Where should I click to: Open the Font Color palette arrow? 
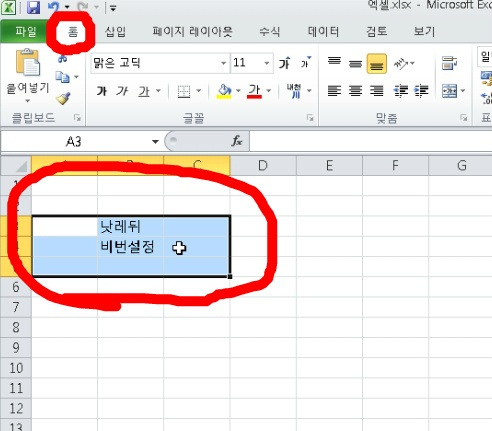[269, 91]
